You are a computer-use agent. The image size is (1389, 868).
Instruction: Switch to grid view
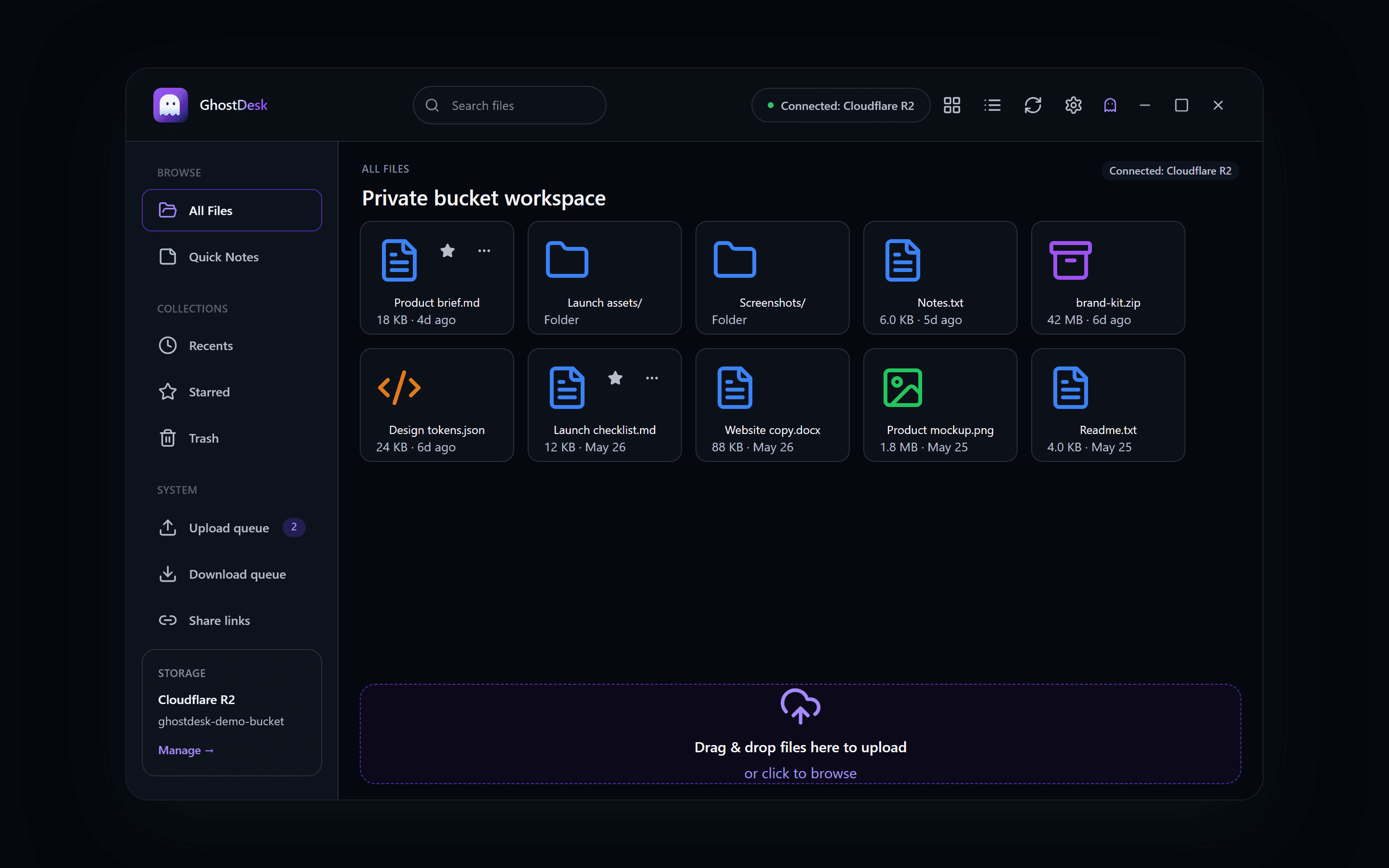(x=952, y=105)
